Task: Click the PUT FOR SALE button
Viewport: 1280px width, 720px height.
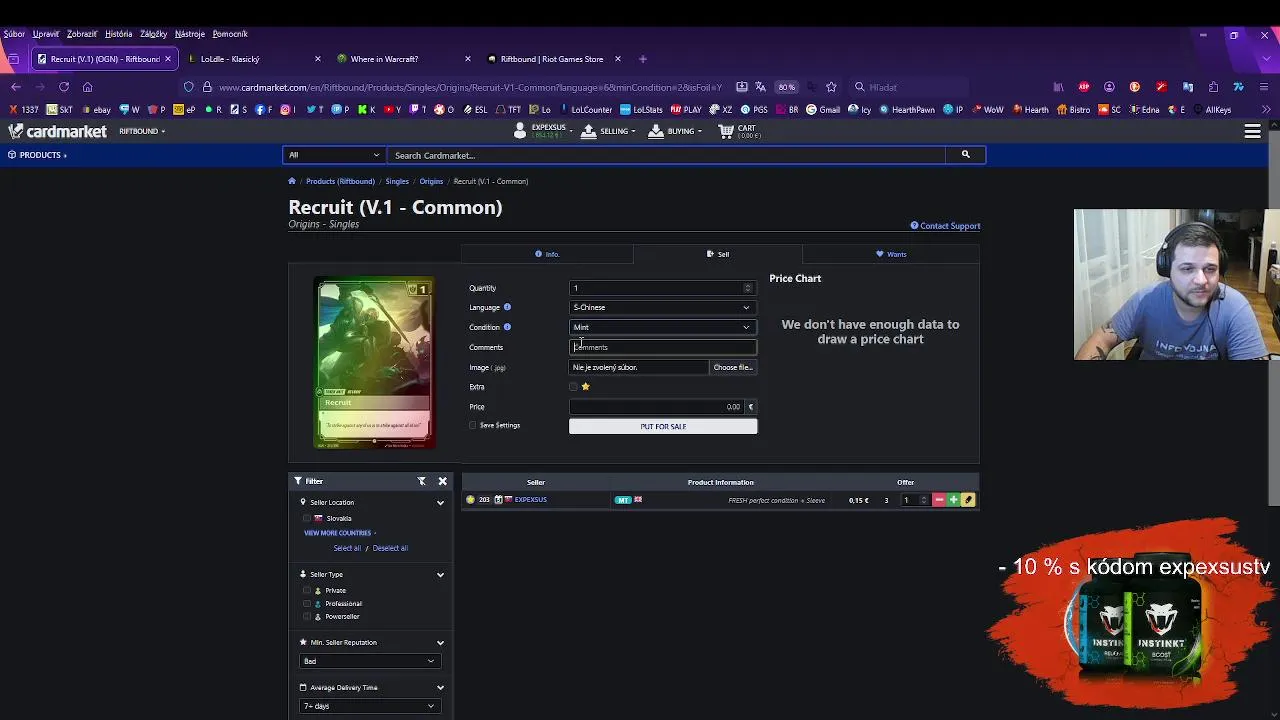Action: 663,426
